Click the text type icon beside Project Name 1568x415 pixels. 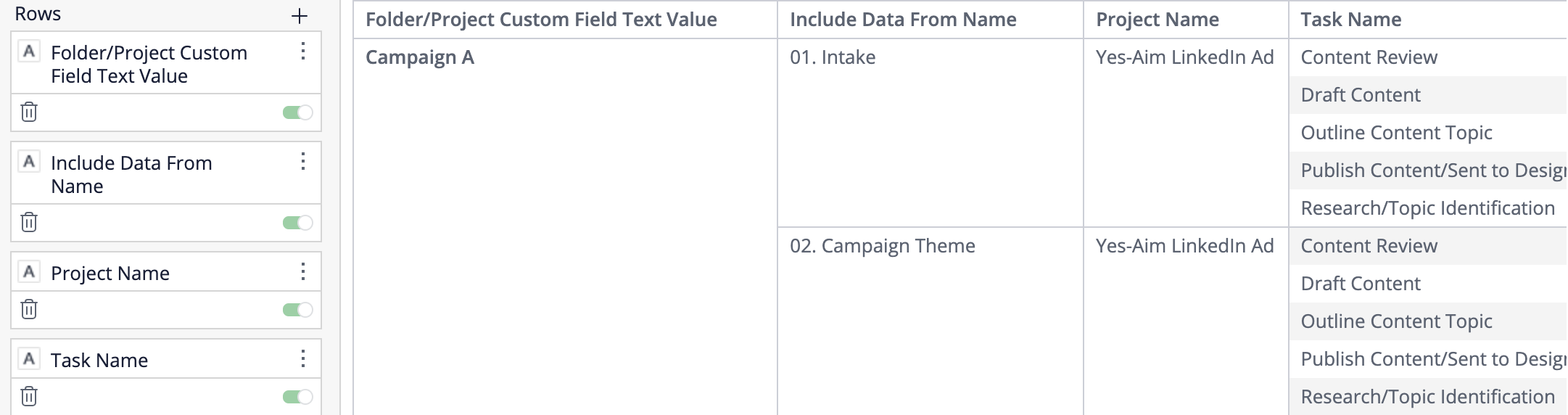pyautogui.click(x=29, y=272)
